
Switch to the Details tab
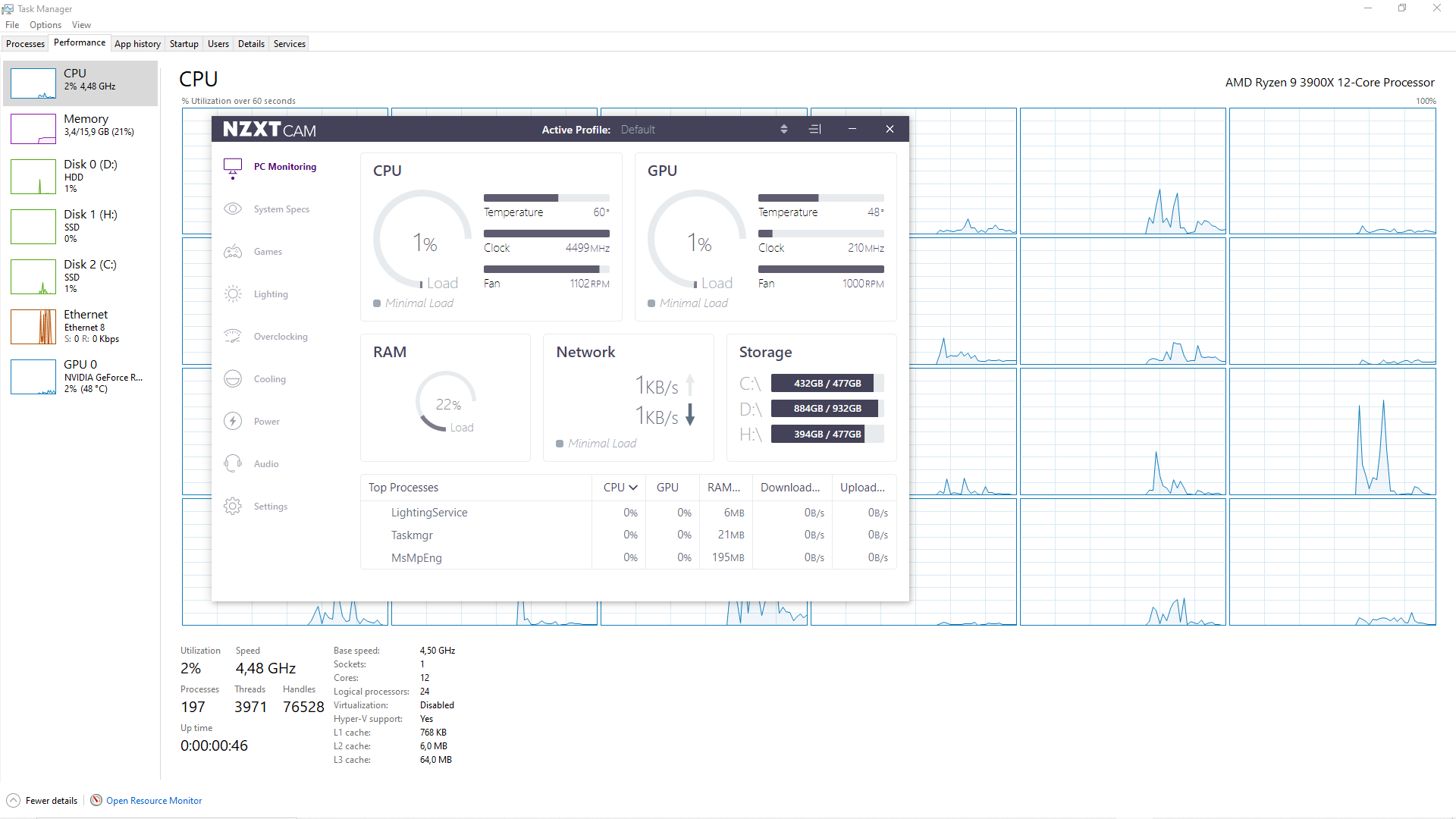click(x=251, y=44)
